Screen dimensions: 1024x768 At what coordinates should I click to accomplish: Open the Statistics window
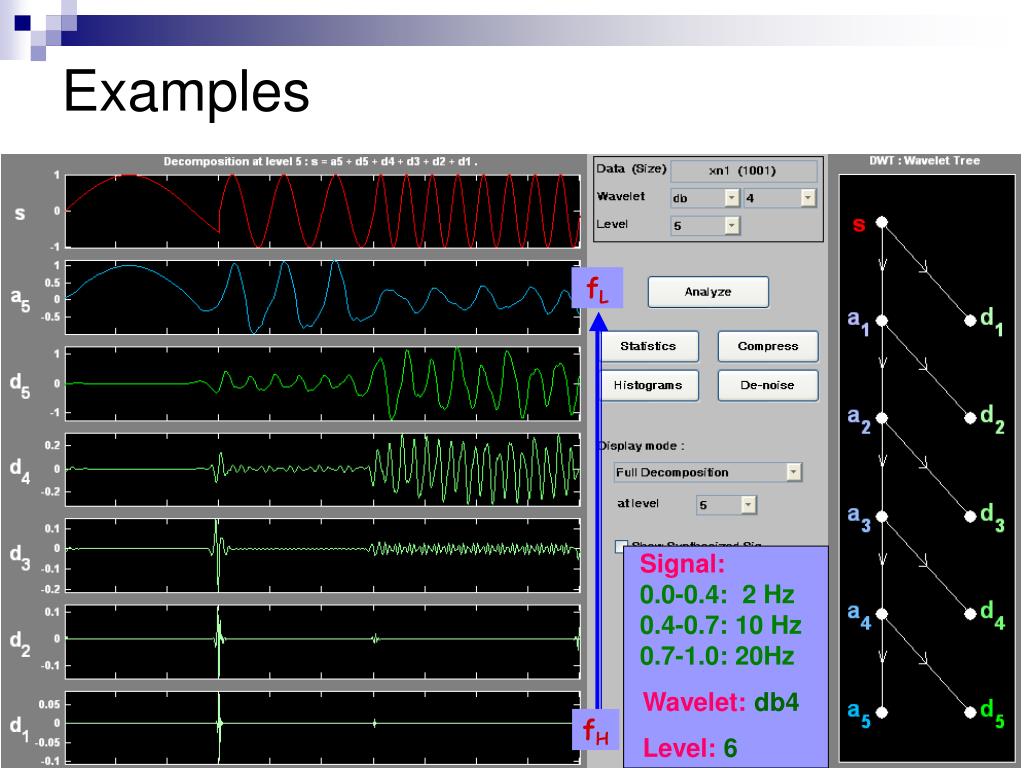648,346
